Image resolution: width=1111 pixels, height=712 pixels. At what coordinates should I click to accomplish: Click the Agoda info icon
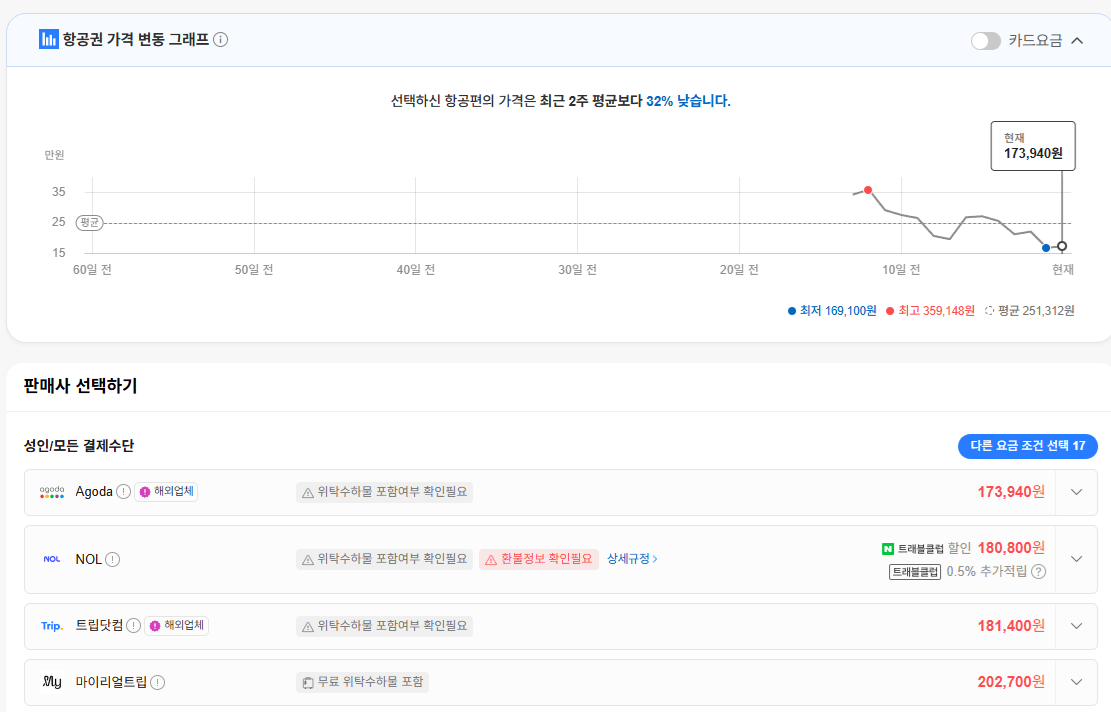122,491
